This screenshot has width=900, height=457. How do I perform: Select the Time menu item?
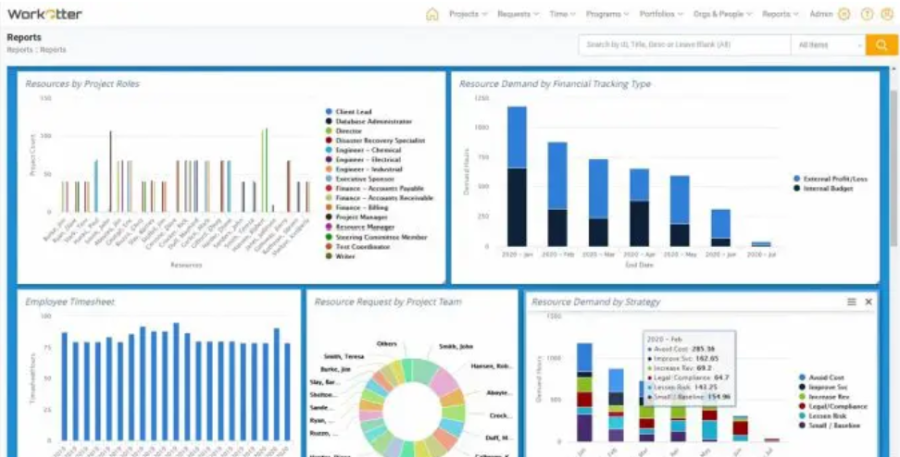point(561,14)
